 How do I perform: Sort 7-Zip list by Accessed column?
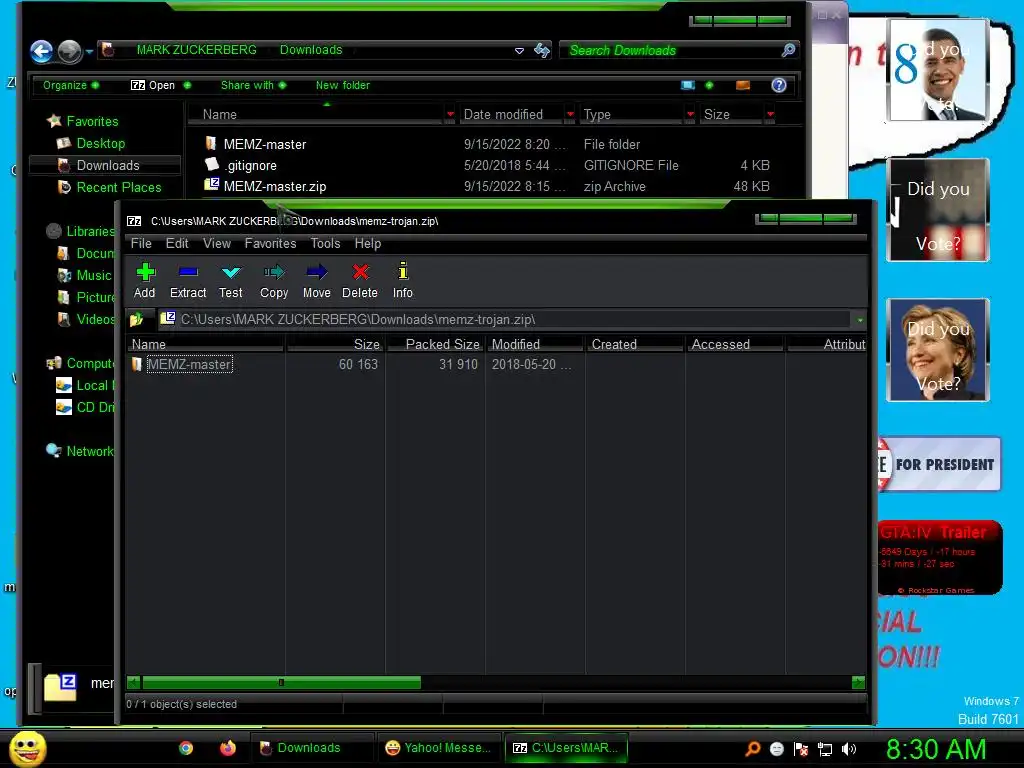pos(735,344)
